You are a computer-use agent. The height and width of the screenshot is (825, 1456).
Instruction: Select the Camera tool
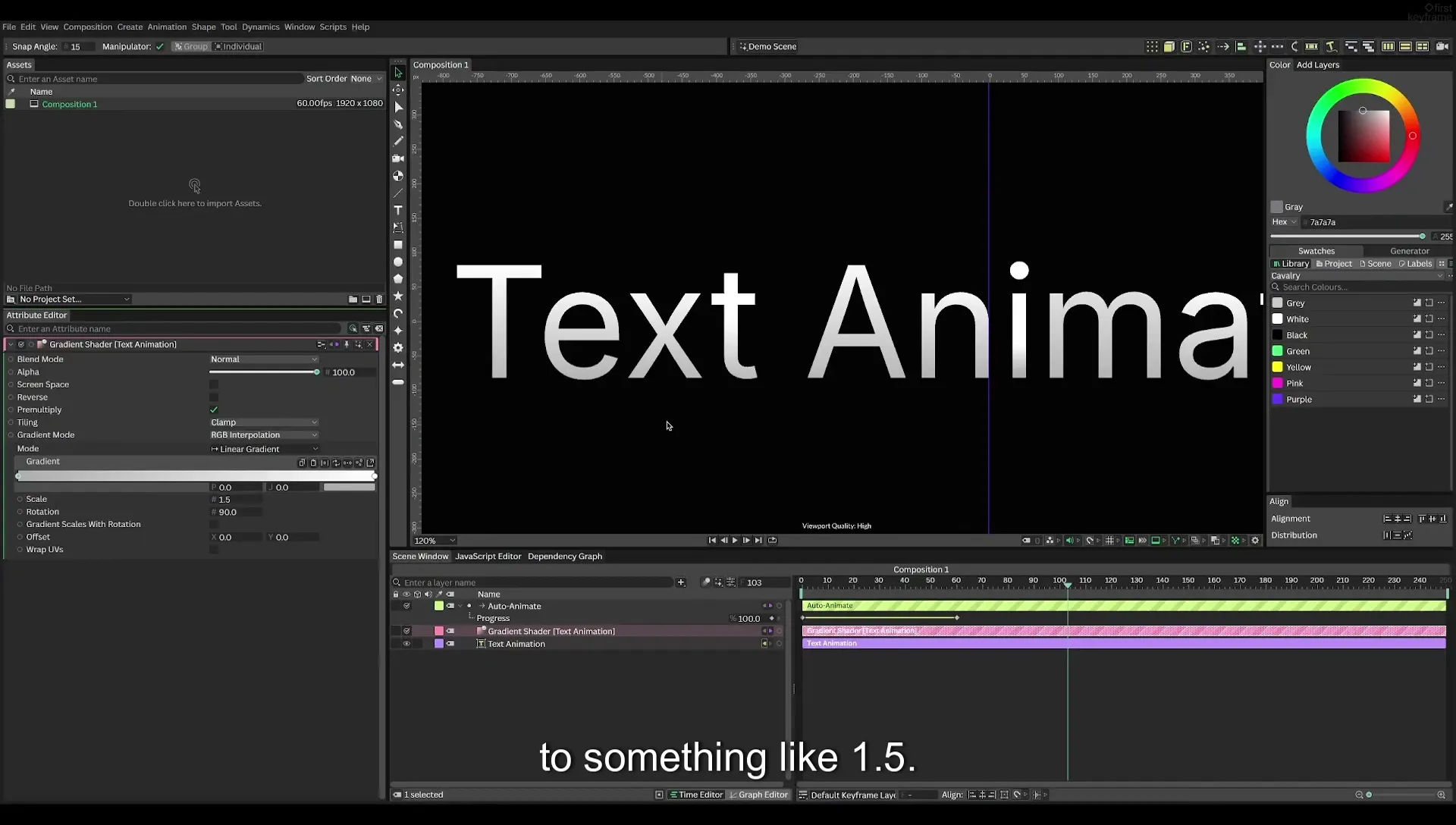tap(398, 158)
